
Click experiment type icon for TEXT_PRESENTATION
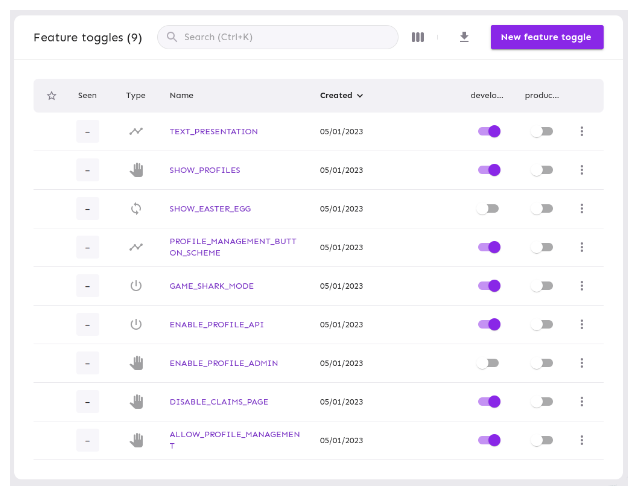point(136,131)
